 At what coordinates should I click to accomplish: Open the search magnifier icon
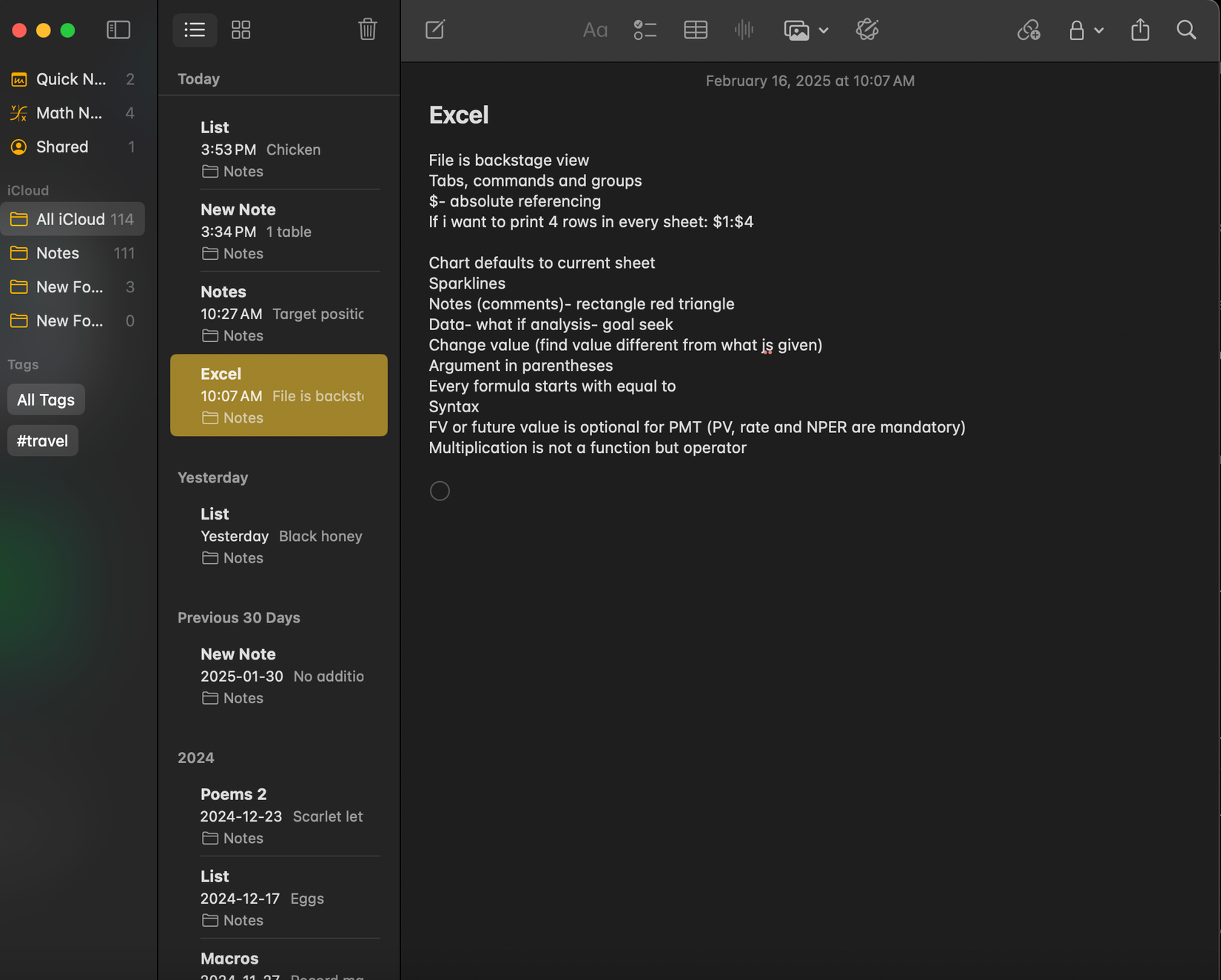pos(1186,30)
